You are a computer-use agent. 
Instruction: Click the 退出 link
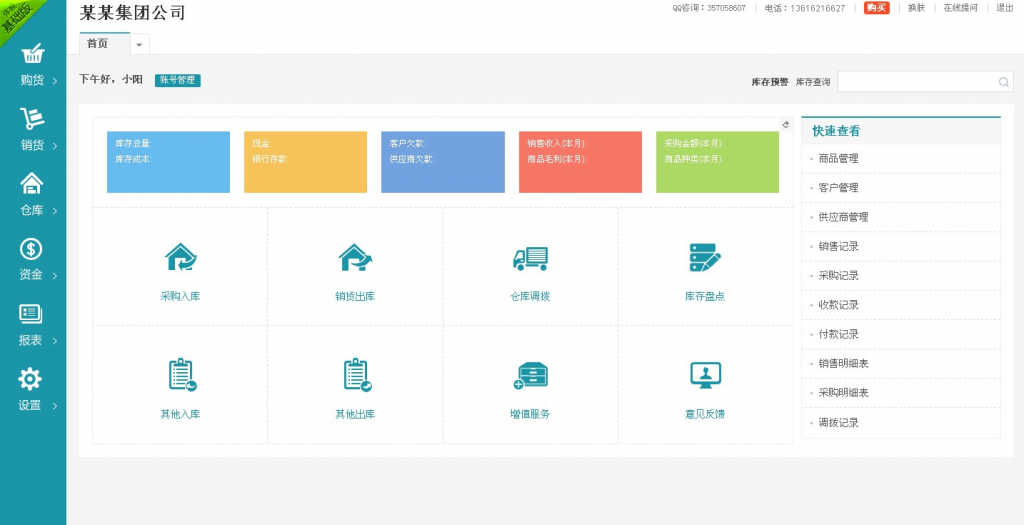(x=1004, y=8)
